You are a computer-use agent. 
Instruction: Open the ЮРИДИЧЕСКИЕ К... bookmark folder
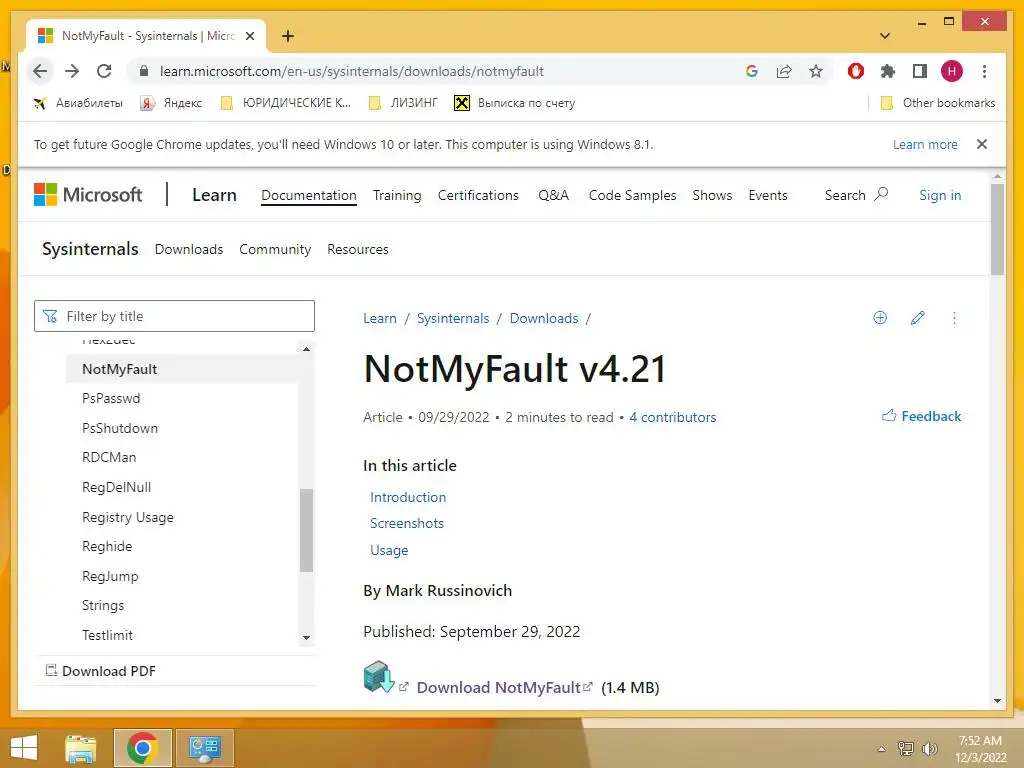285,103
